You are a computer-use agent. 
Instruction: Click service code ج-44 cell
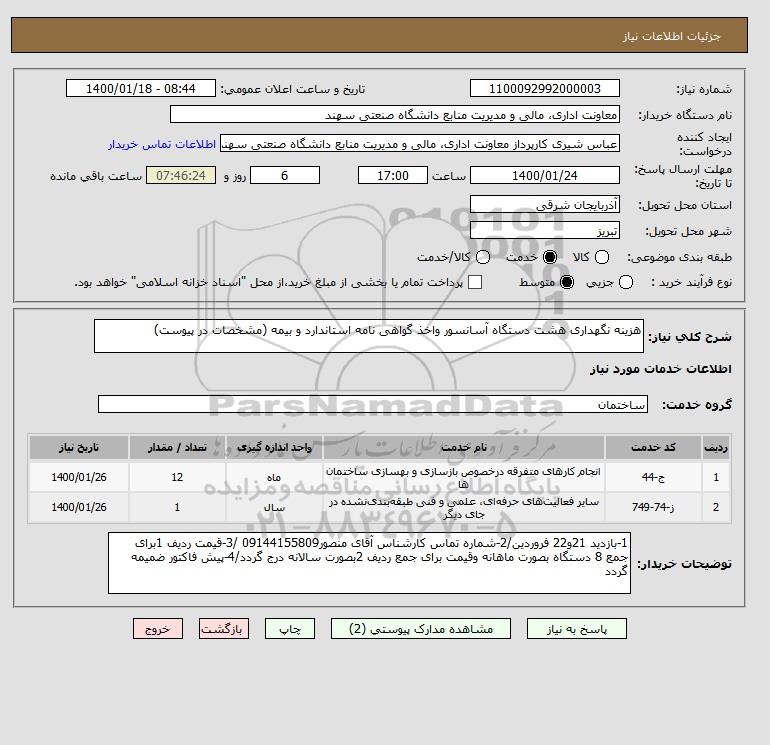653,477
